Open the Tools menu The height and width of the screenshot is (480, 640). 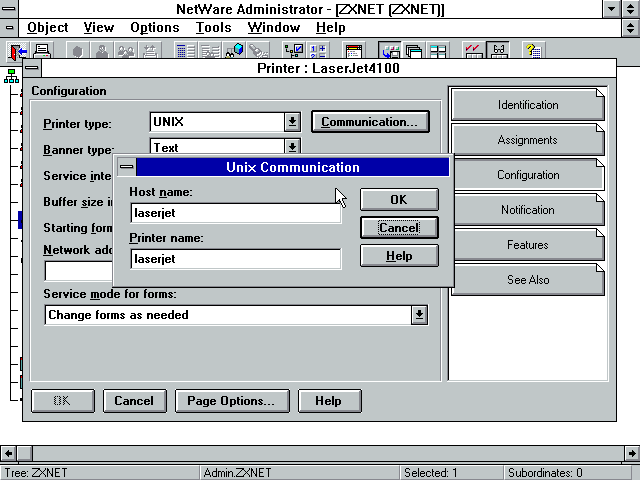(x=213, y=27)
